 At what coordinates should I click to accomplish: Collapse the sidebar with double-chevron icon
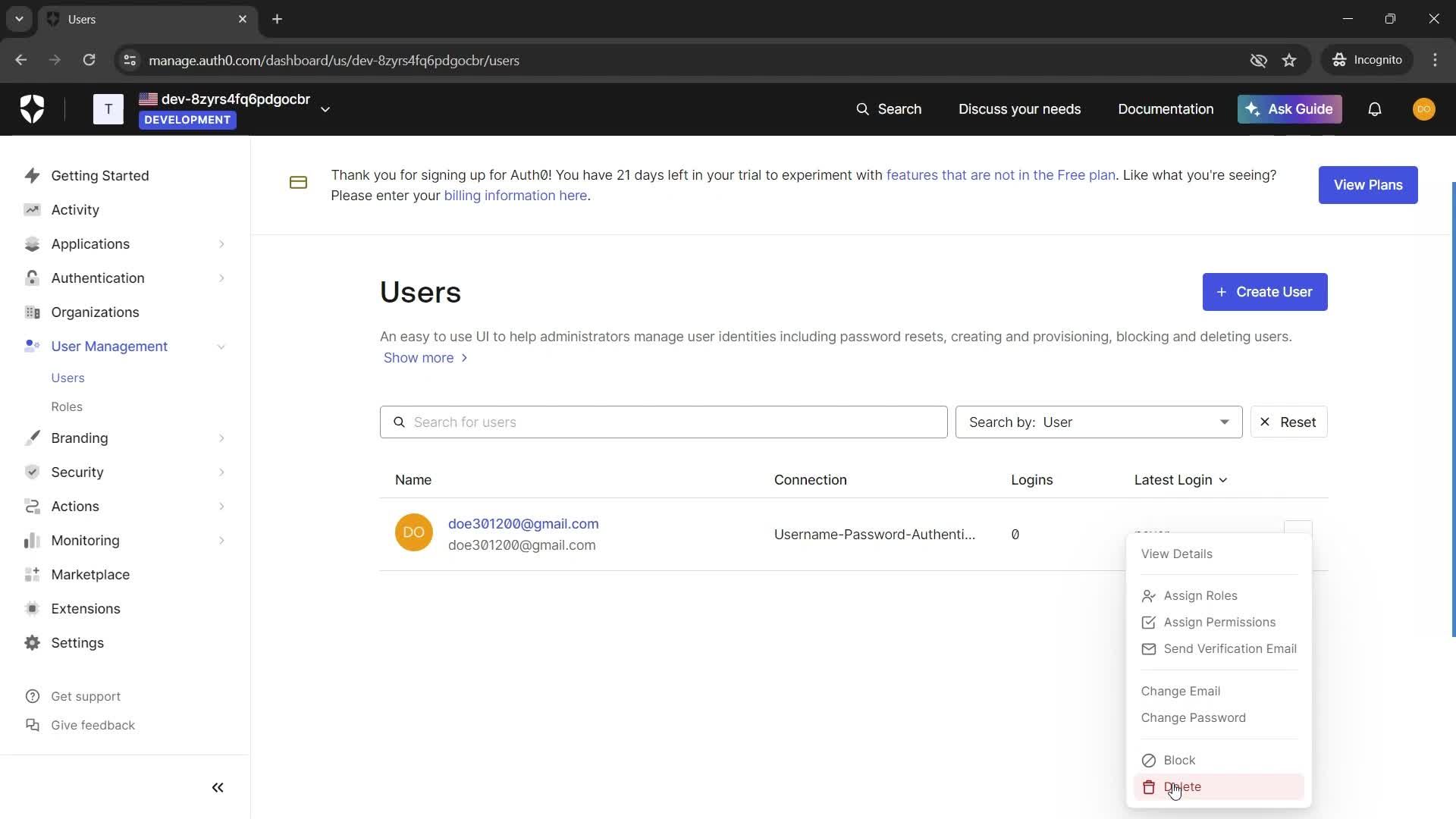pos(218,787)
